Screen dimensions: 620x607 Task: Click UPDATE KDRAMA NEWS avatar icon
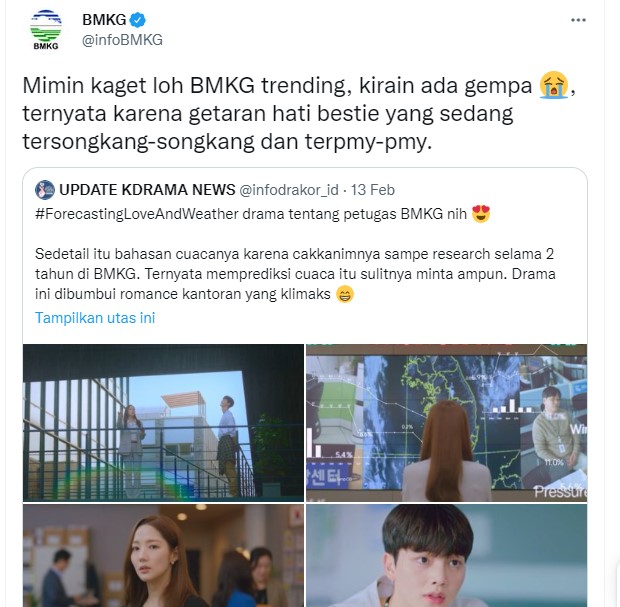45,190
